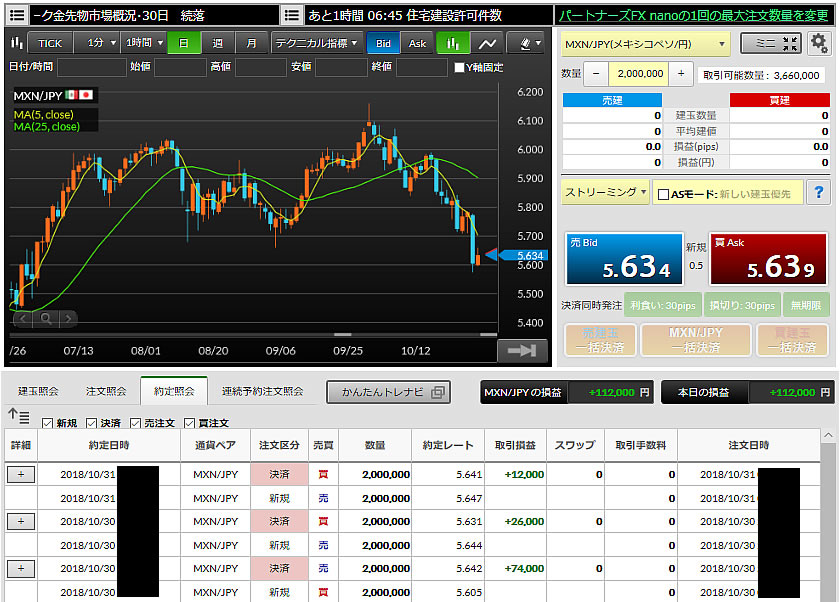This screenshot has width=840, height=602.
Task: Click pop-out icon on かんたんトレナビ
Action: 438,392
